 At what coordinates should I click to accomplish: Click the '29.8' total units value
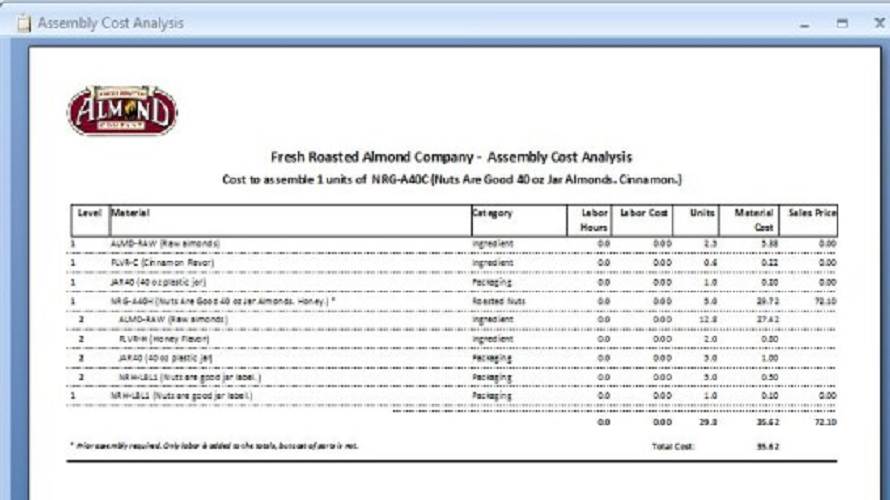tap(708, 422)
